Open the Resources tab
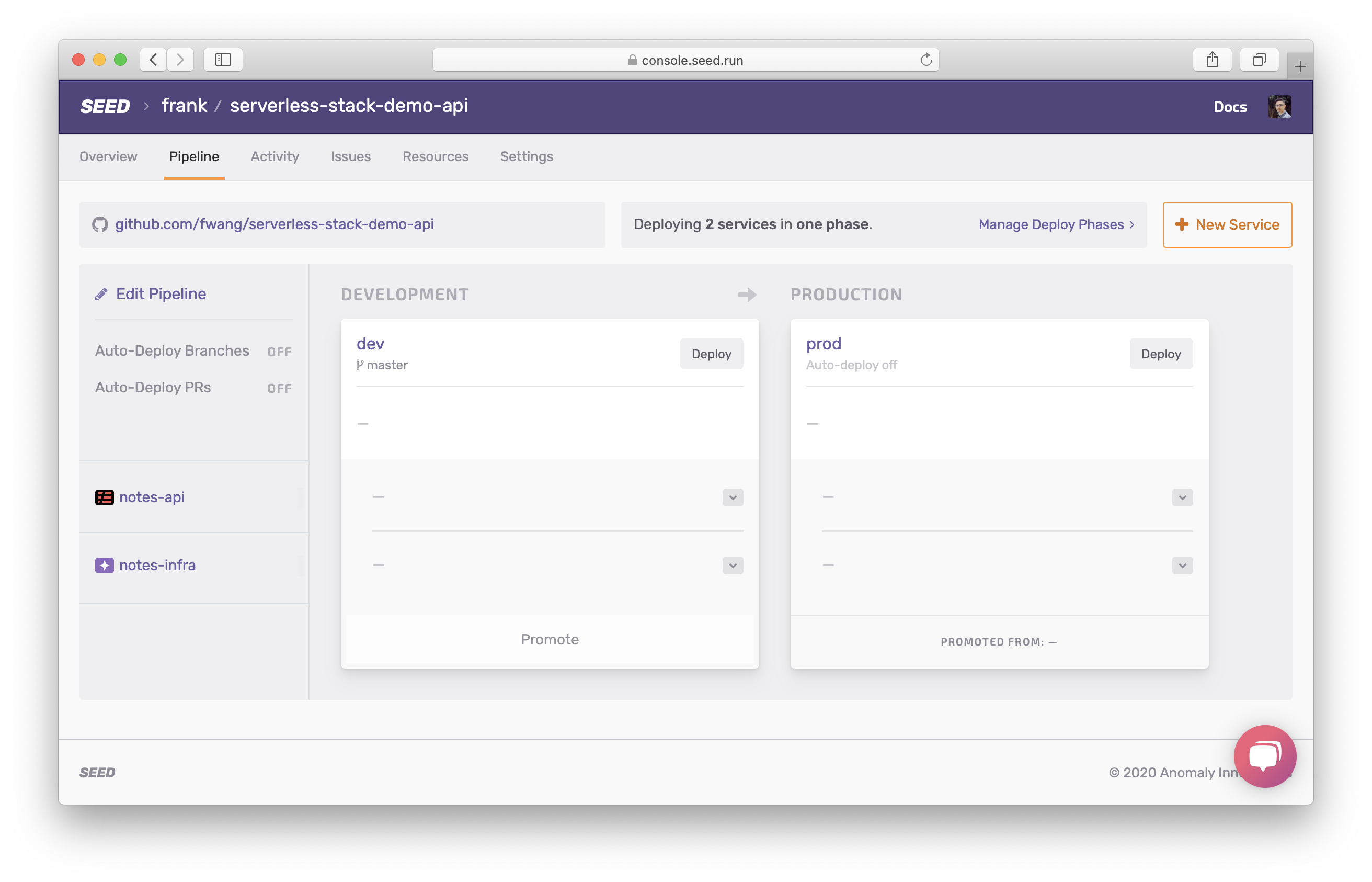 click(x=435, y=156)
